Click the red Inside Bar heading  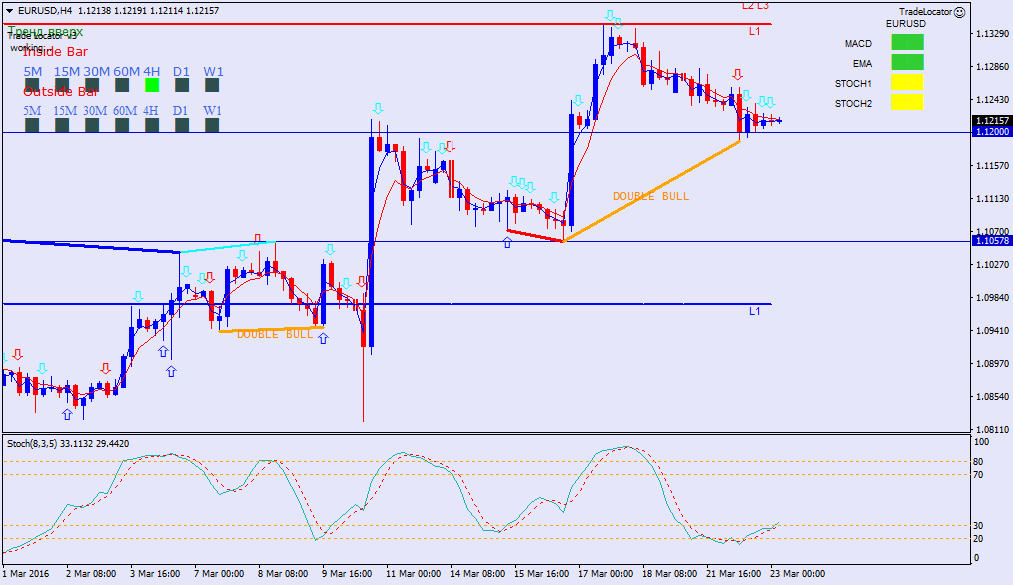tap(56, 52)
